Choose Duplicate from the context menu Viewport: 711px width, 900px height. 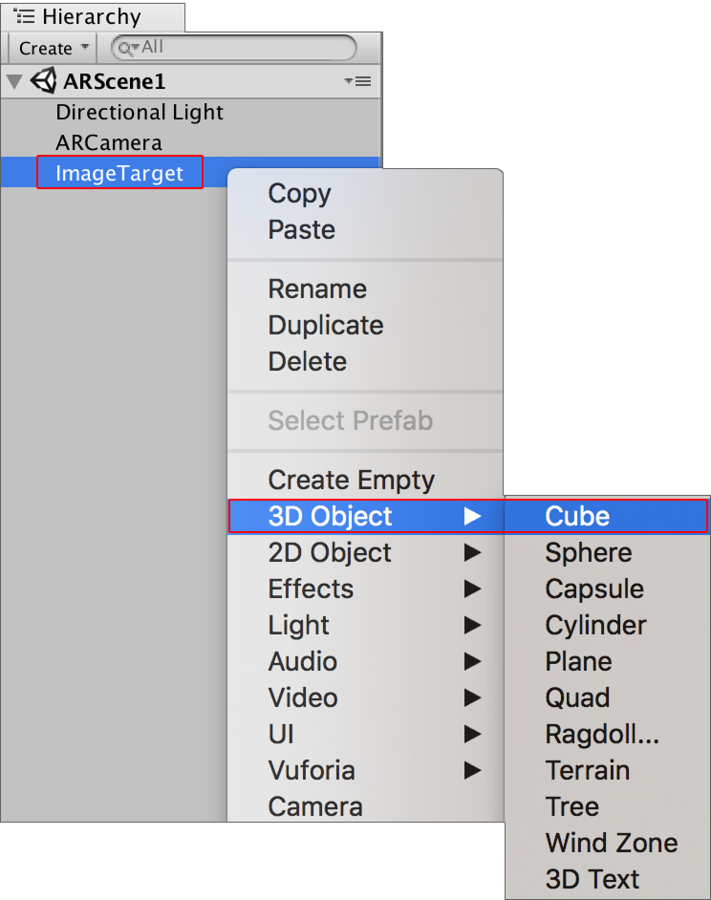(366, 325)
